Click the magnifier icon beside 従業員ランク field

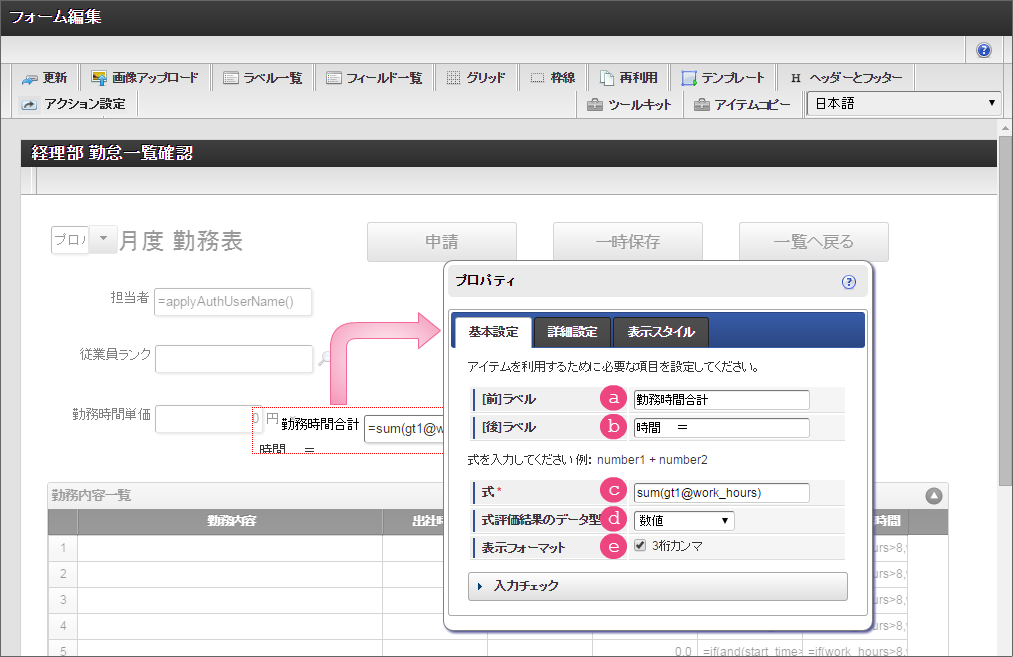point(325,359)
